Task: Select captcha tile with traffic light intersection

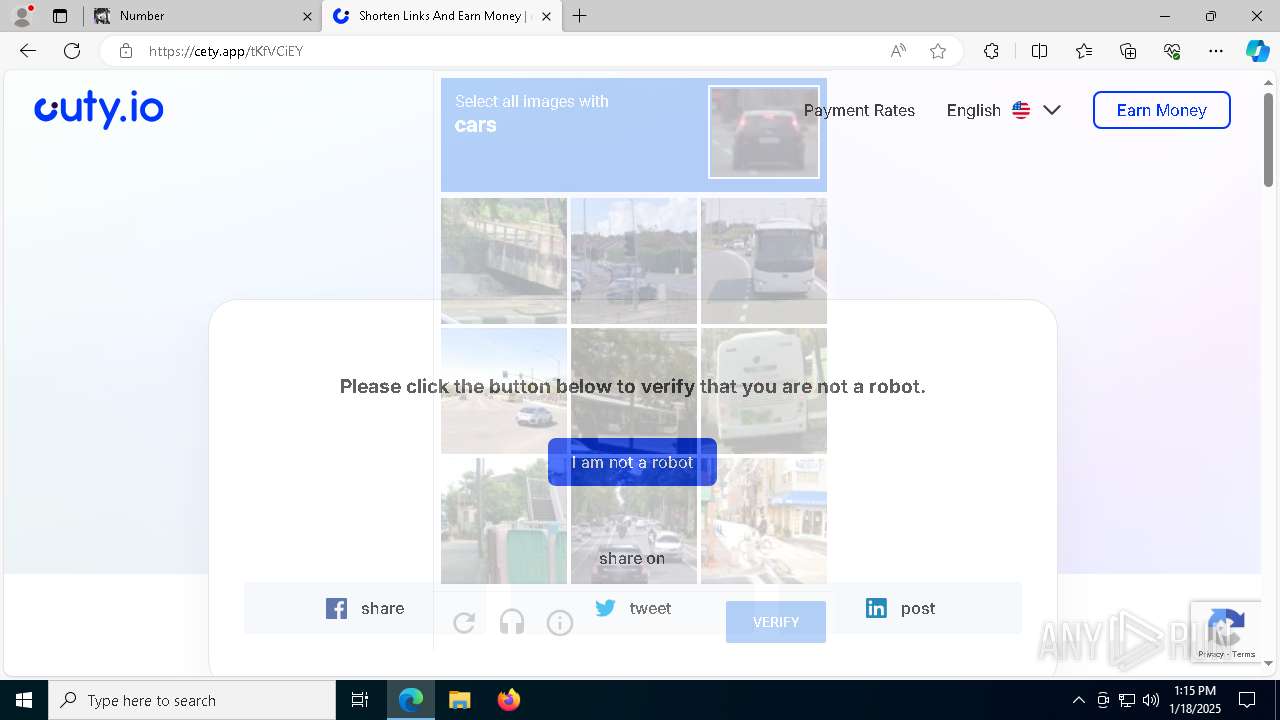Action: (x=634, y=261)
